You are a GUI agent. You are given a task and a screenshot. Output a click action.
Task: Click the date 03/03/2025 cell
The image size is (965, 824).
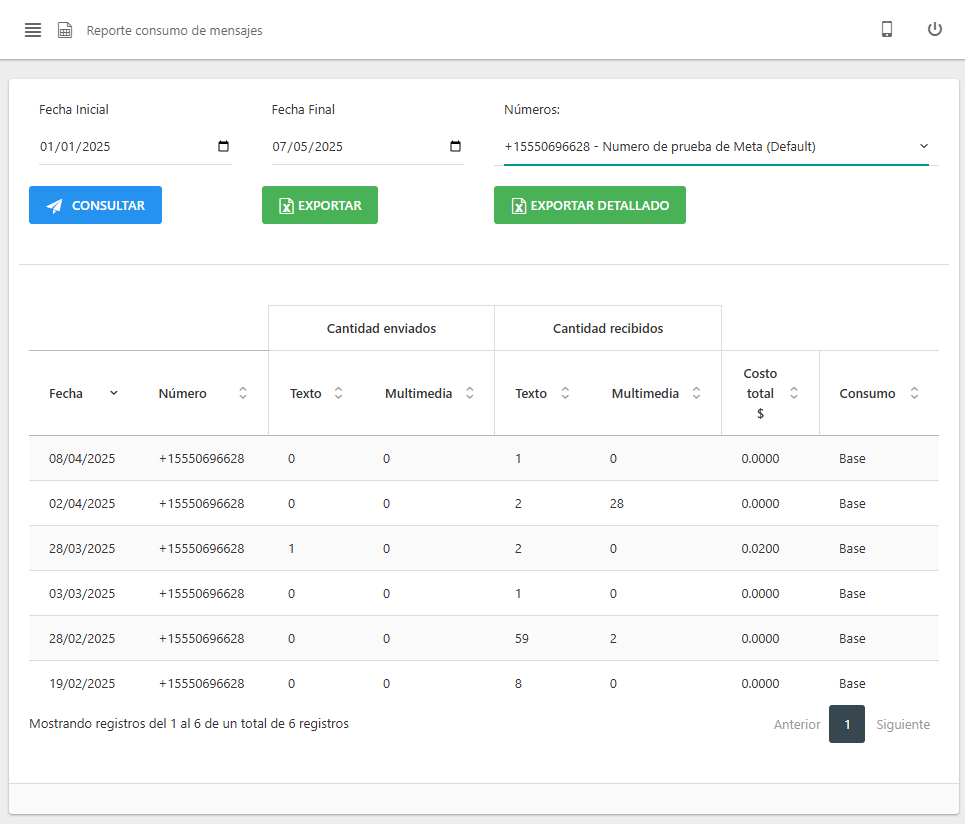(x=82, y=593)
